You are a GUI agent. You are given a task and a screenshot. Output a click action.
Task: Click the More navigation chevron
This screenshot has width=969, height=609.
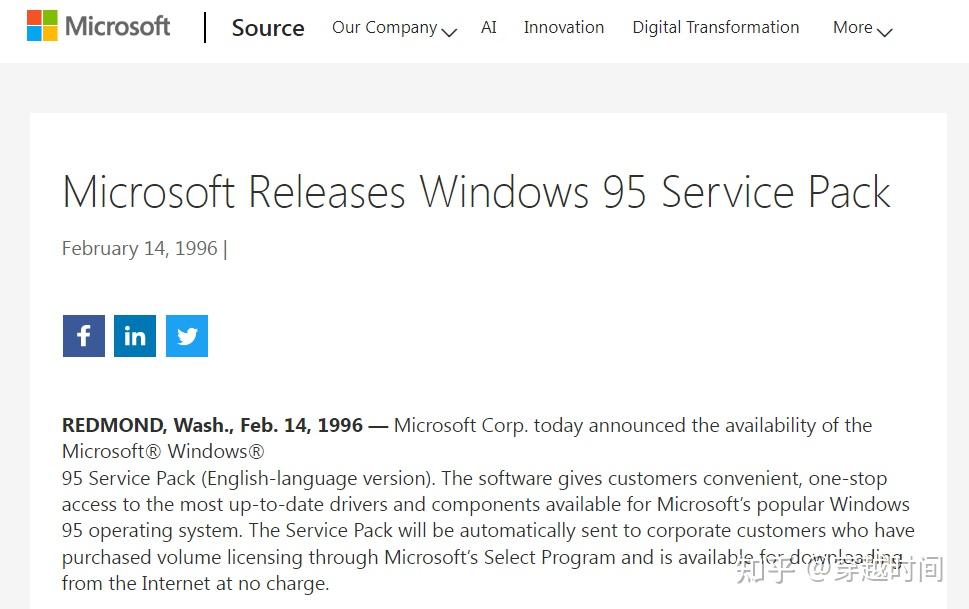(884, 32)
